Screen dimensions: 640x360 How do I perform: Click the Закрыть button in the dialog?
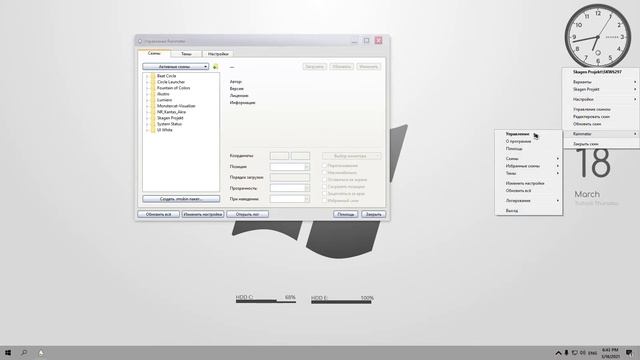pos(373,214)
